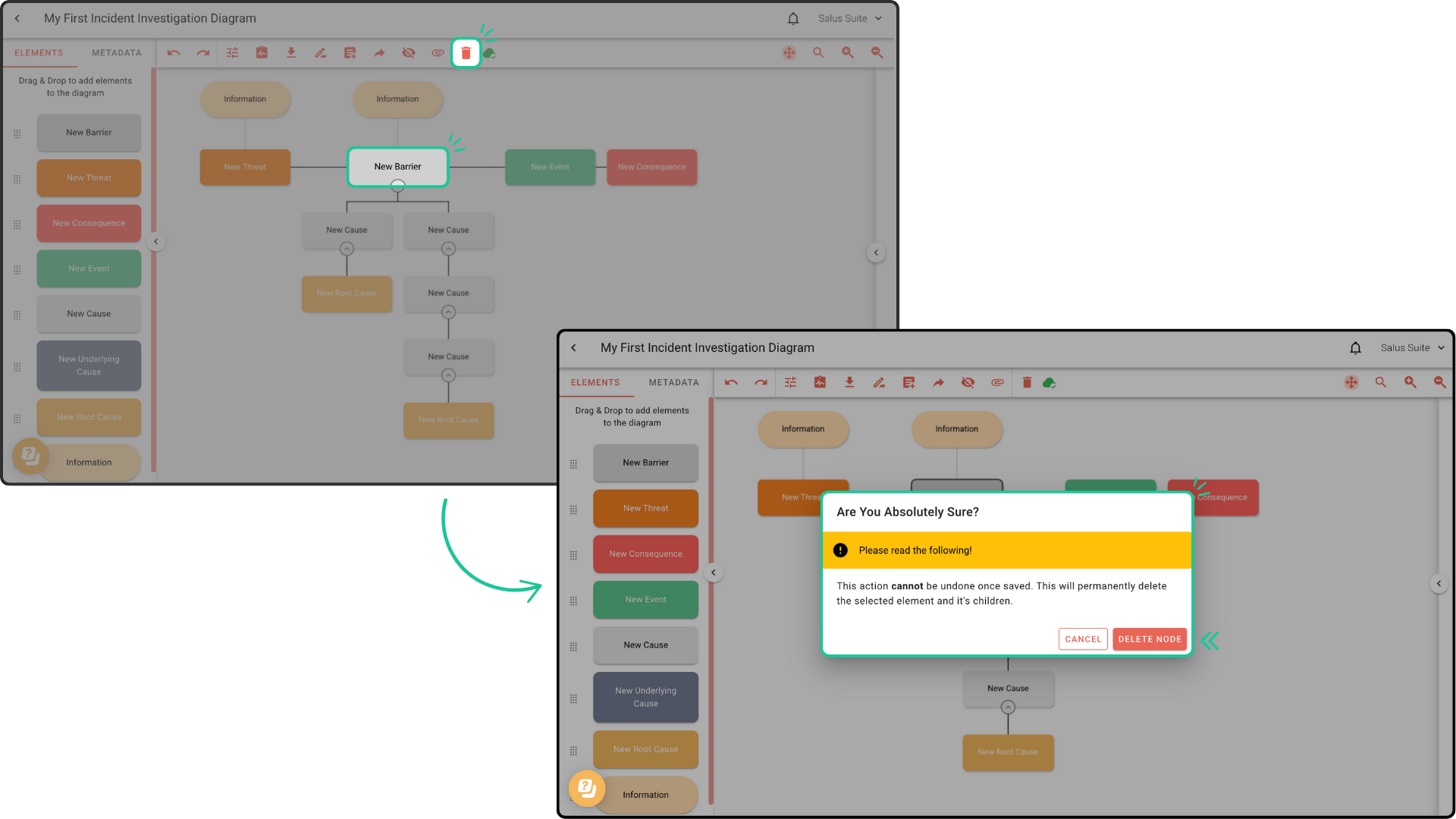
Task: Toggle the crossed-eye hide icon in lower-right toolbar
Action: pyautogui.click(x=968, y=383)
